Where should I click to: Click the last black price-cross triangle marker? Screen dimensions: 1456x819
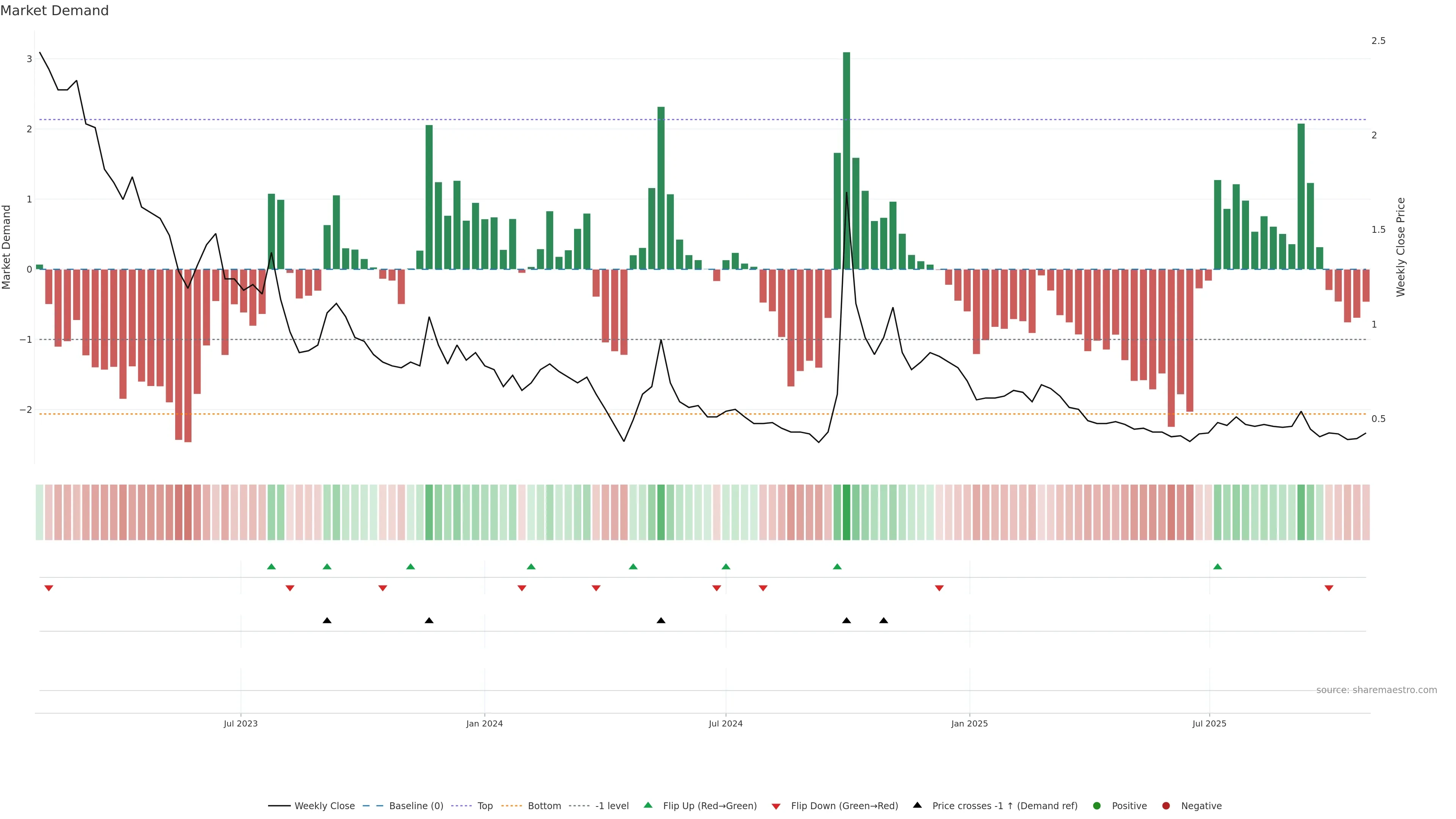(883, 621)
